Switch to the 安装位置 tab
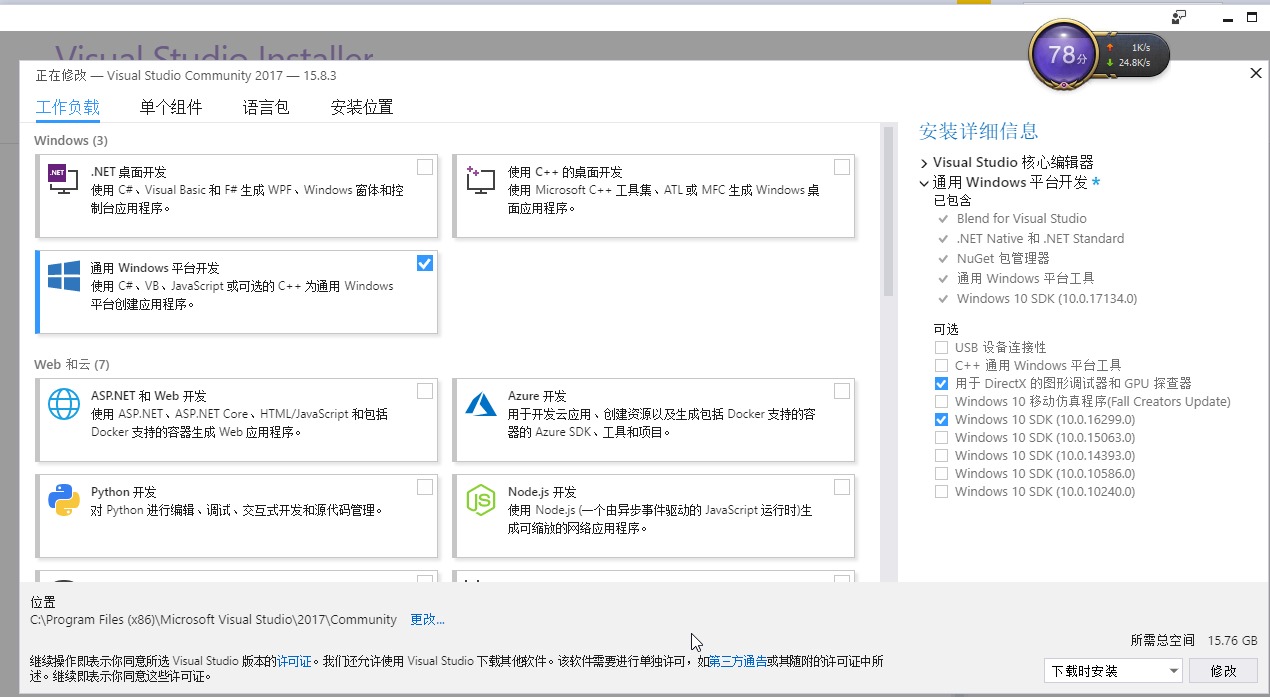Image resolution: width=1270 pixels, height=697 pixels. (x=362, y=108)
